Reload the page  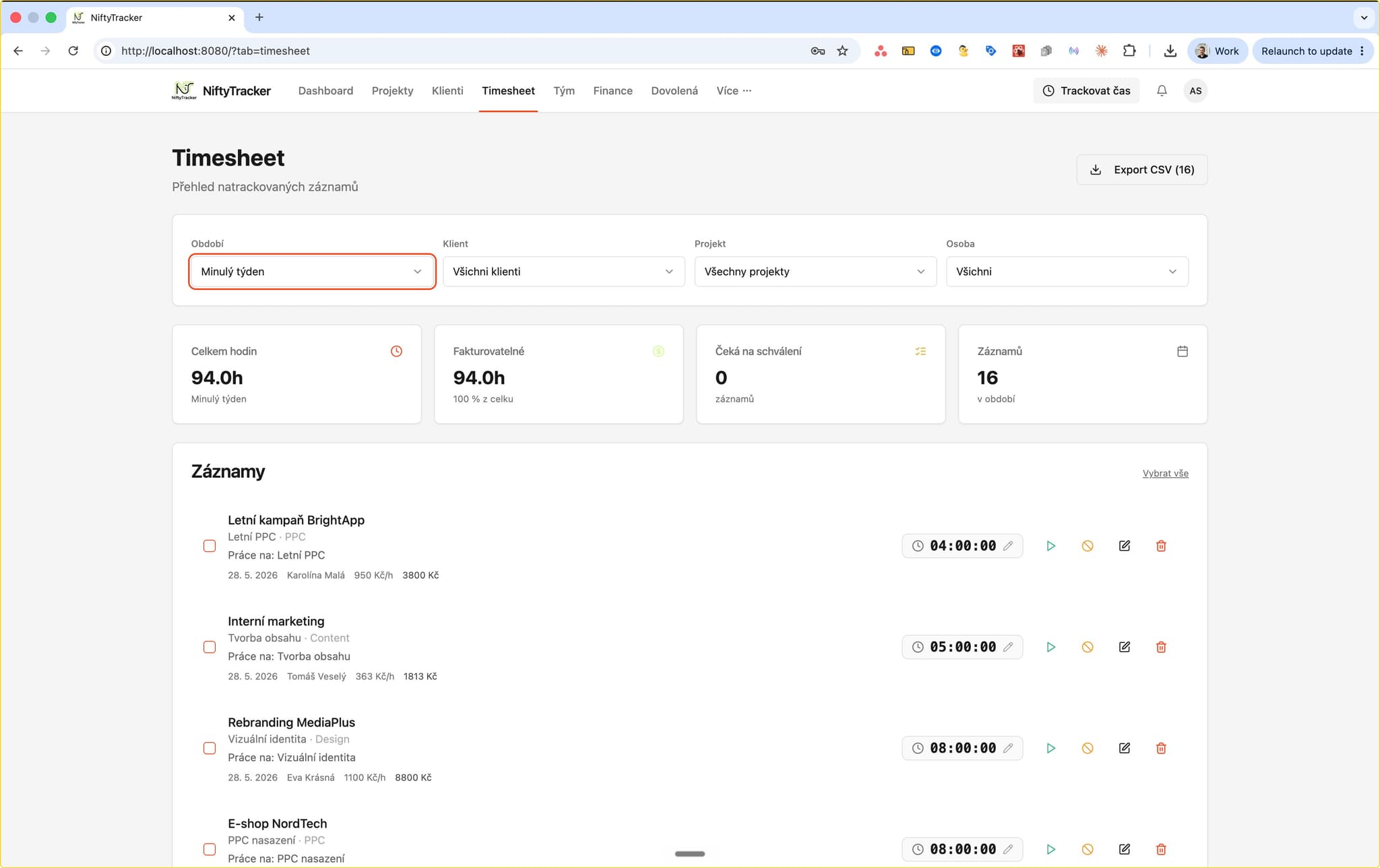click(73, 51)
